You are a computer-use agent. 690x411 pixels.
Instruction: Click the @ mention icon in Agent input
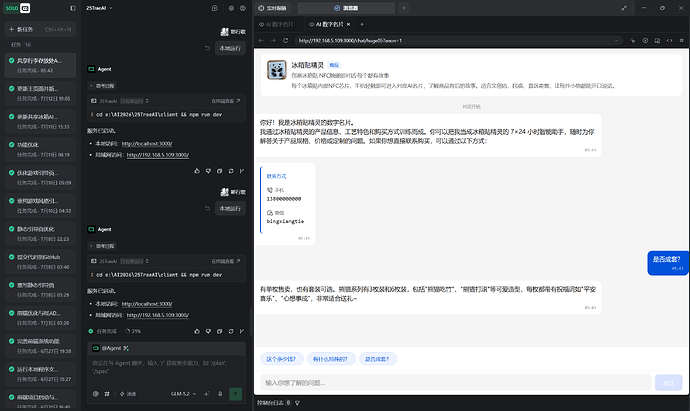pos(95,394)
